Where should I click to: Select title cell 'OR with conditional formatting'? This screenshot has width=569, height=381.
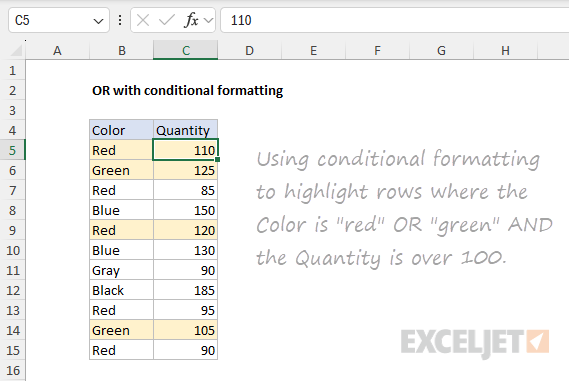click(187, 90)
